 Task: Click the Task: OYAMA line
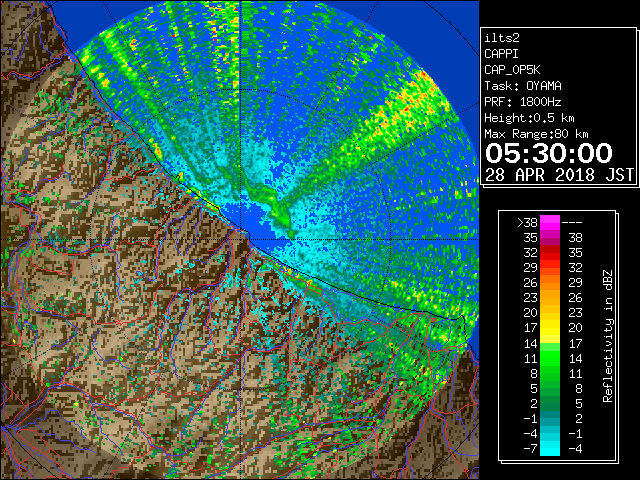pyautogui.click(x=523, y=86)
